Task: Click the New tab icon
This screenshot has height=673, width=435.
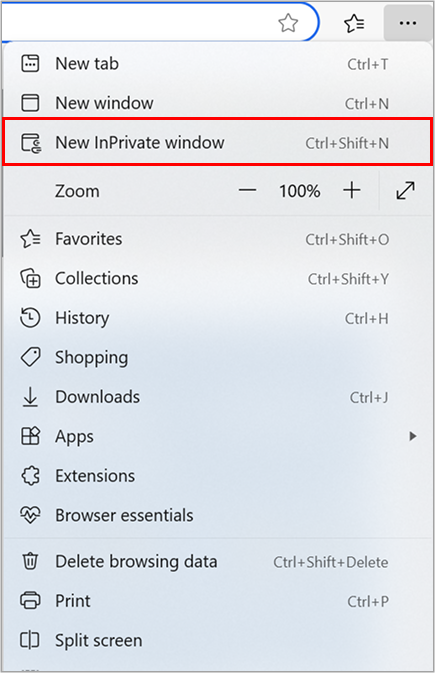Action: [x=30, y=64]
